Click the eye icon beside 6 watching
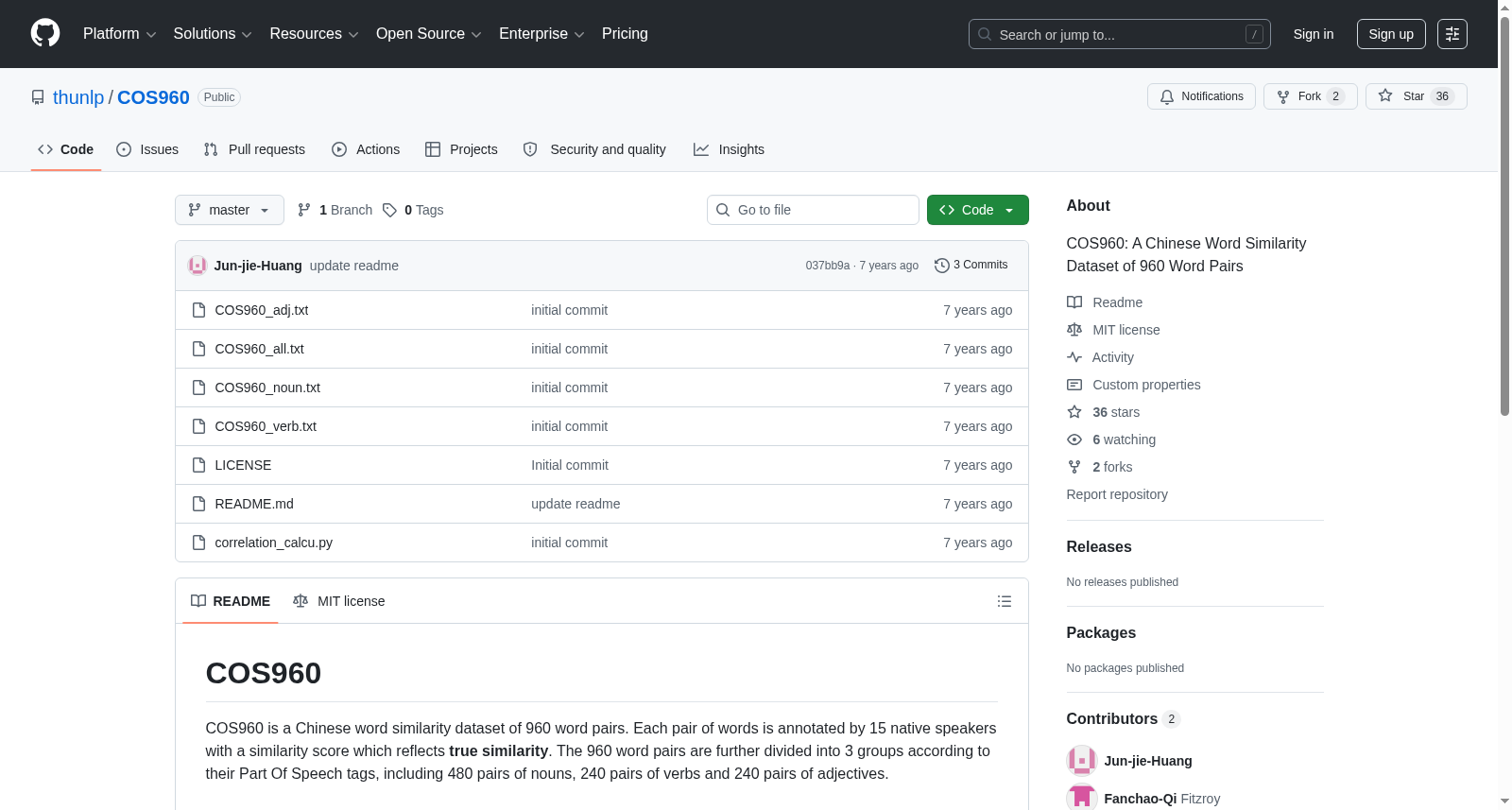The image size is (1512, 810). tap(1074, 439)
